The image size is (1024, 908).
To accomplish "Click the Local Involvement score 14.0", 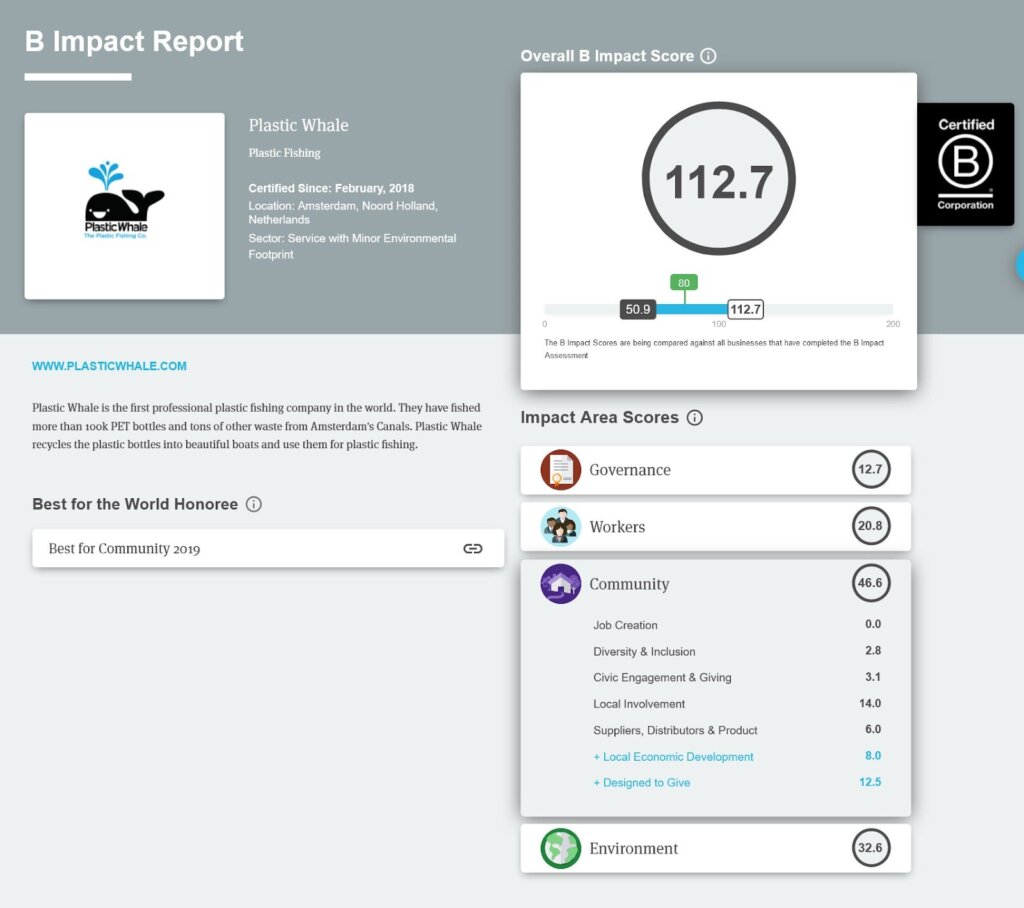I will [870, 704].
